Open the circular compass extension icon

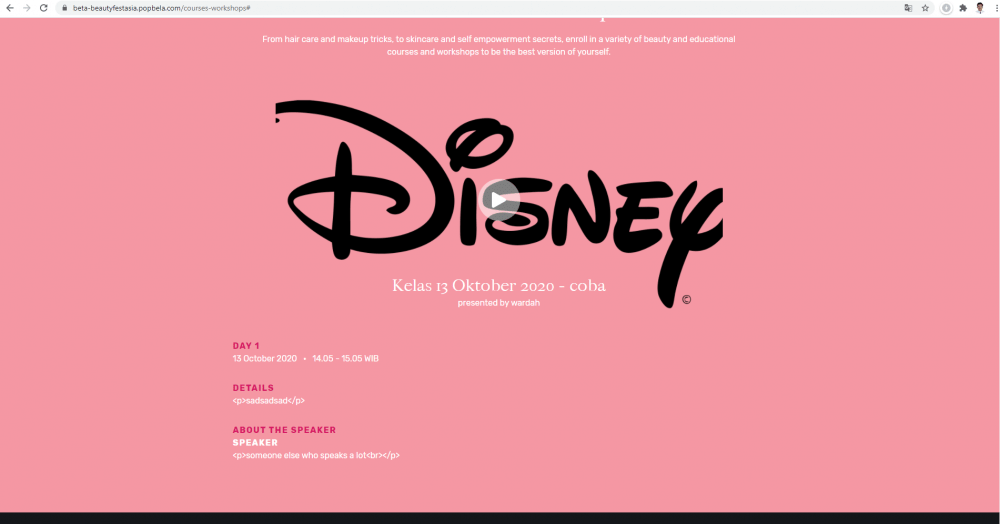[x=946, y=8]
